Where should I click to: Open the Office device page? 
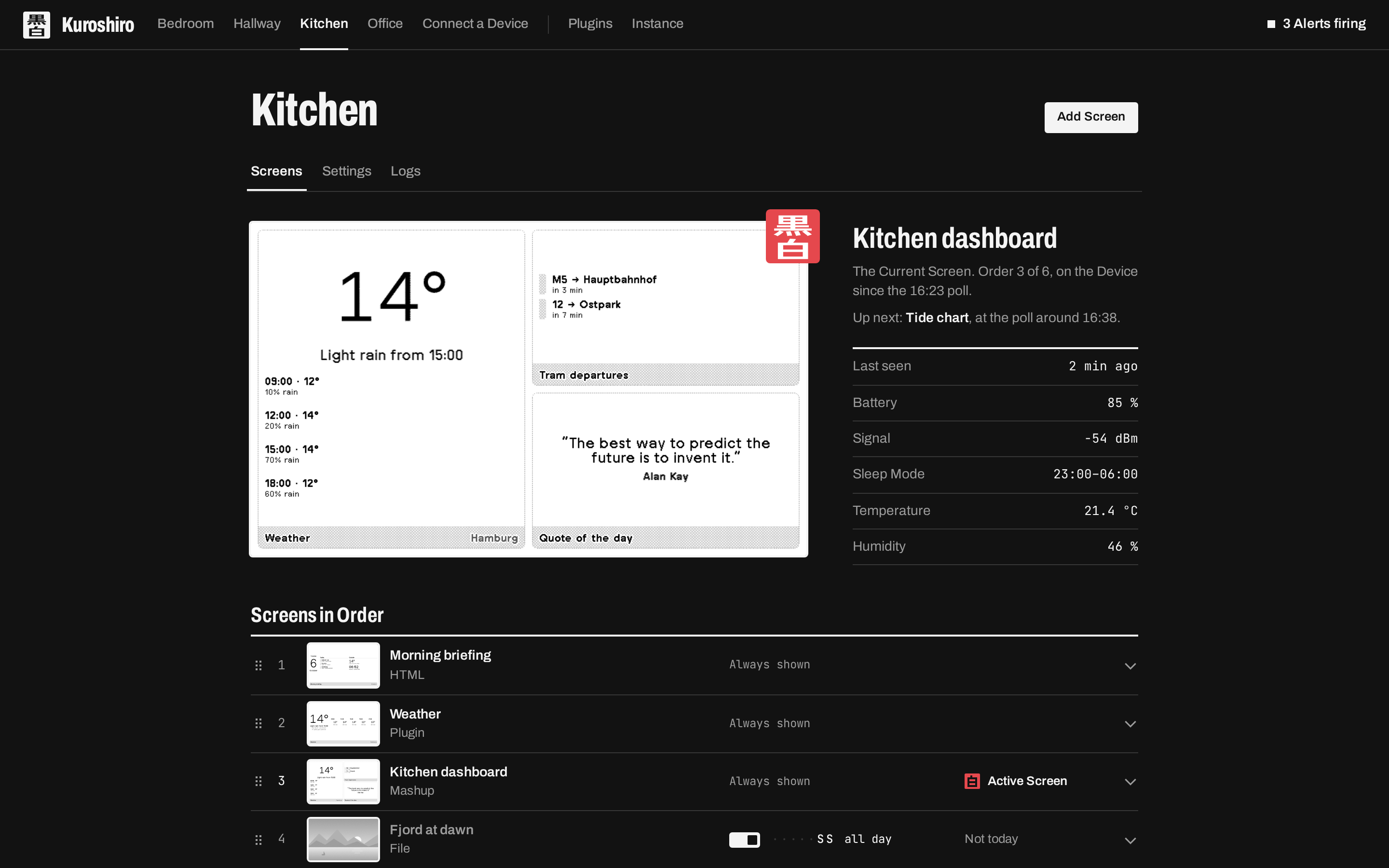[384, 24]
